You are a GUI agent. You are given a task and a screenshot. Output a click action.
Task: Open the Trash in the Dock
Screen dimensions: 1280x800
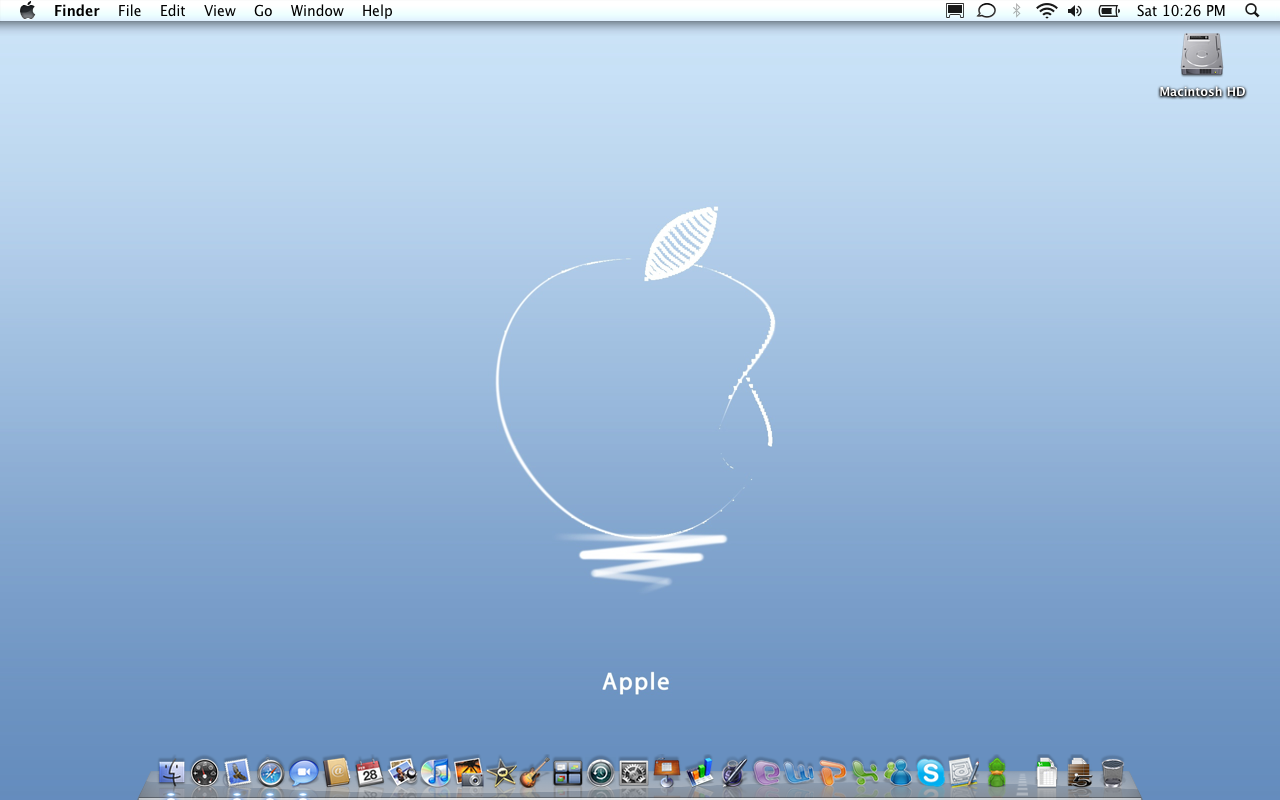(1112, 772)
